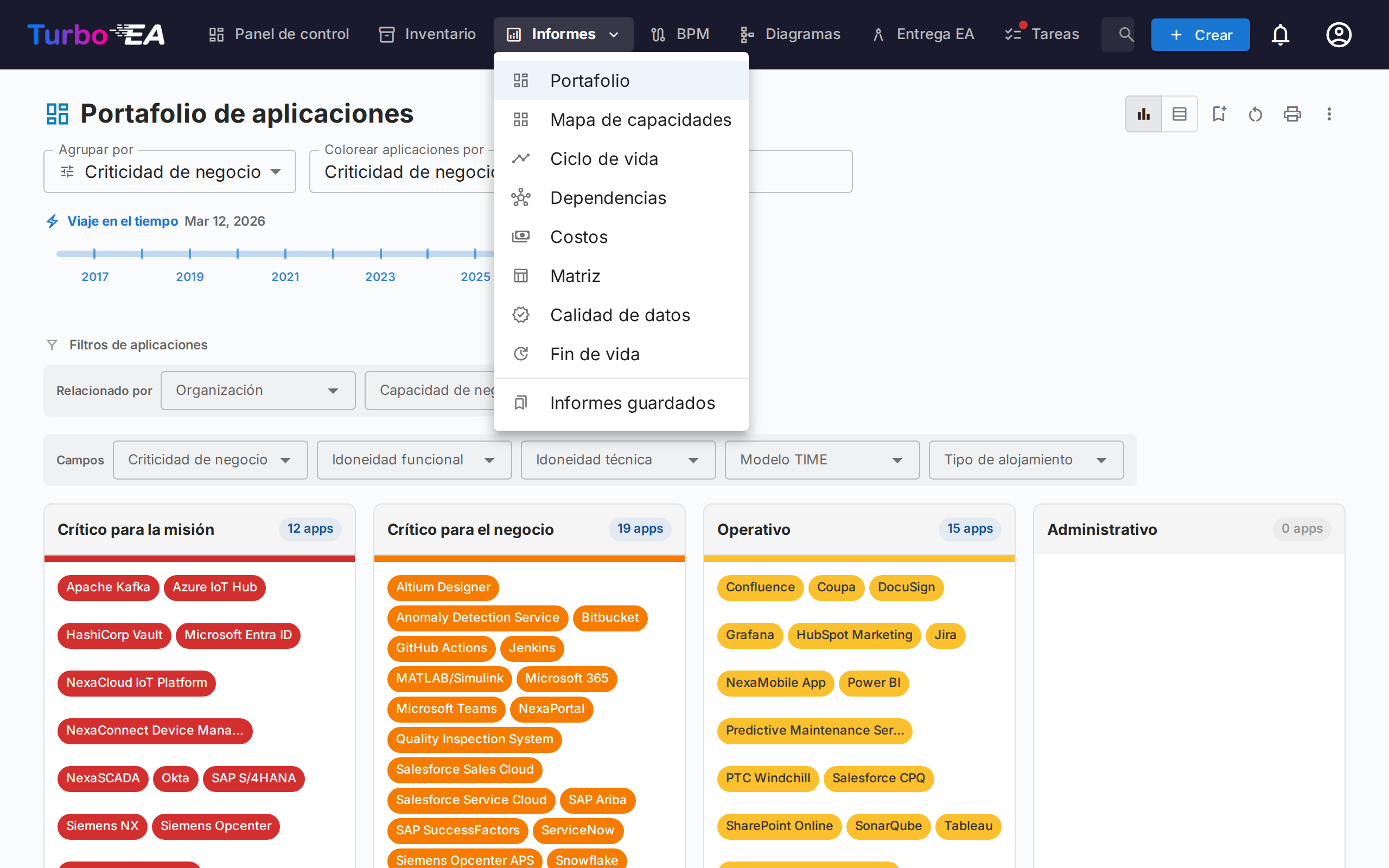
Task: Expand the Agrupar por dropdown
Action: tap(170, 171)
